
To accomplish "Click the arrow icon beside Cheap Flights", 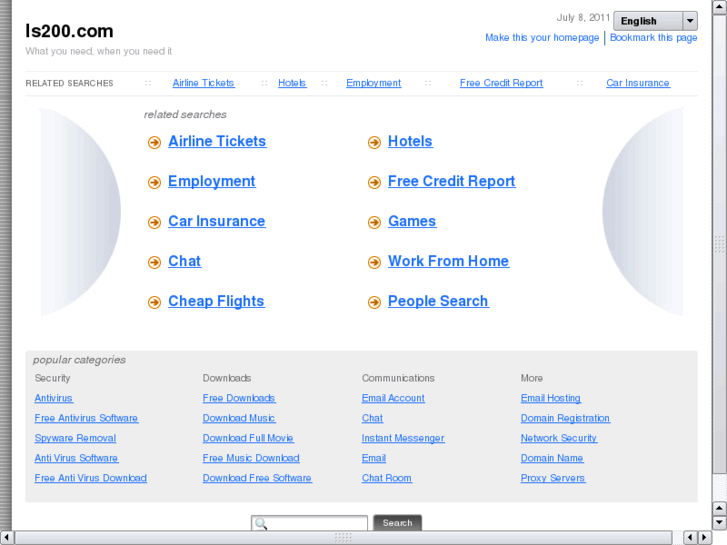I will tap(154, 302).
